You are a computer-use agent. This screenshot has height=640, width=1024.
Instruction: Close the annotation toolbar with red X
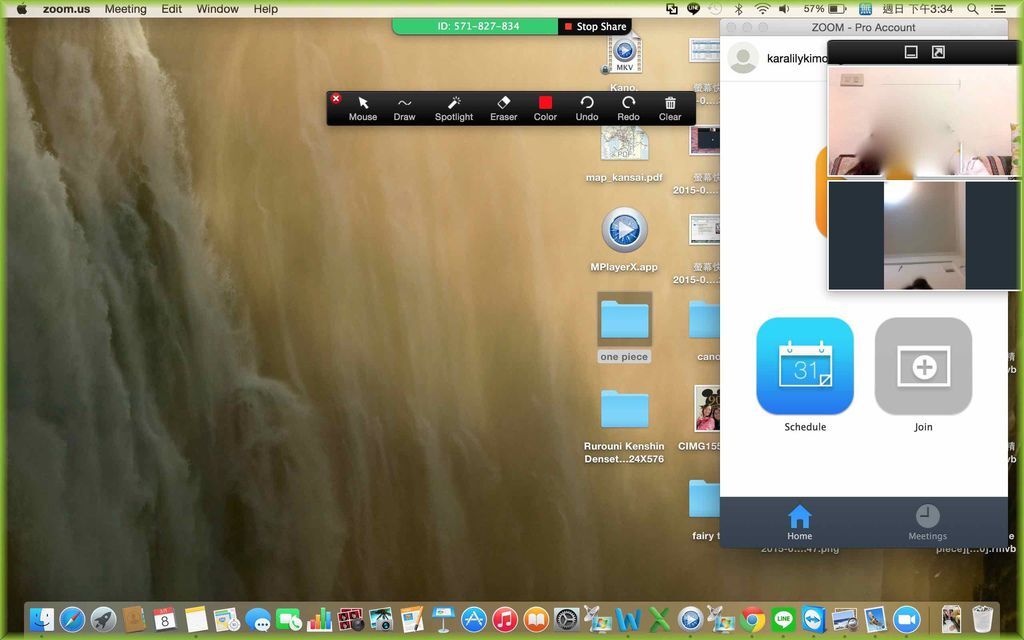coord(336,99)
